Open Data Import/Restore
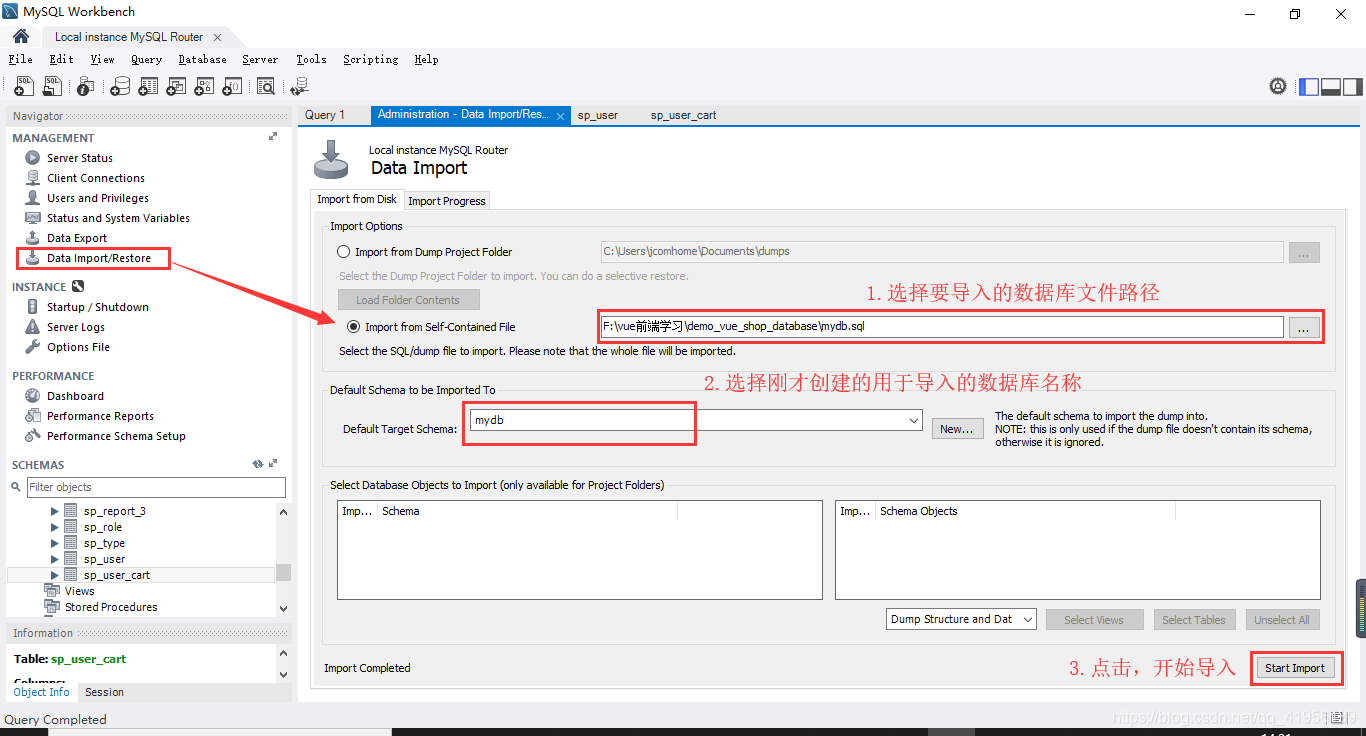This screenshot has width=1366, height=736. click(x=98, y=258)
